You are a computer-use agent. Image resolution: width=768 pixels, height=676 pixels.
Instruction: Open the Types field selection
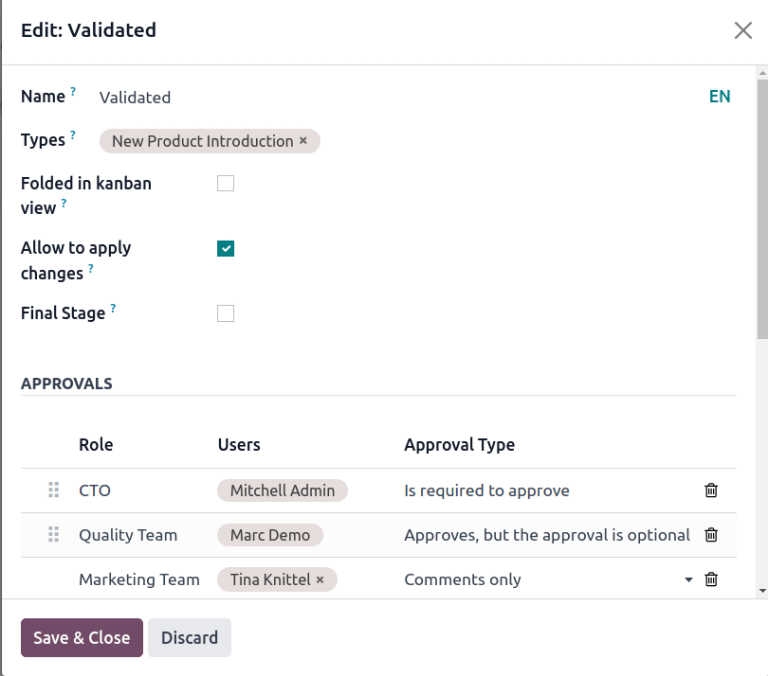[x=500, y=141]
